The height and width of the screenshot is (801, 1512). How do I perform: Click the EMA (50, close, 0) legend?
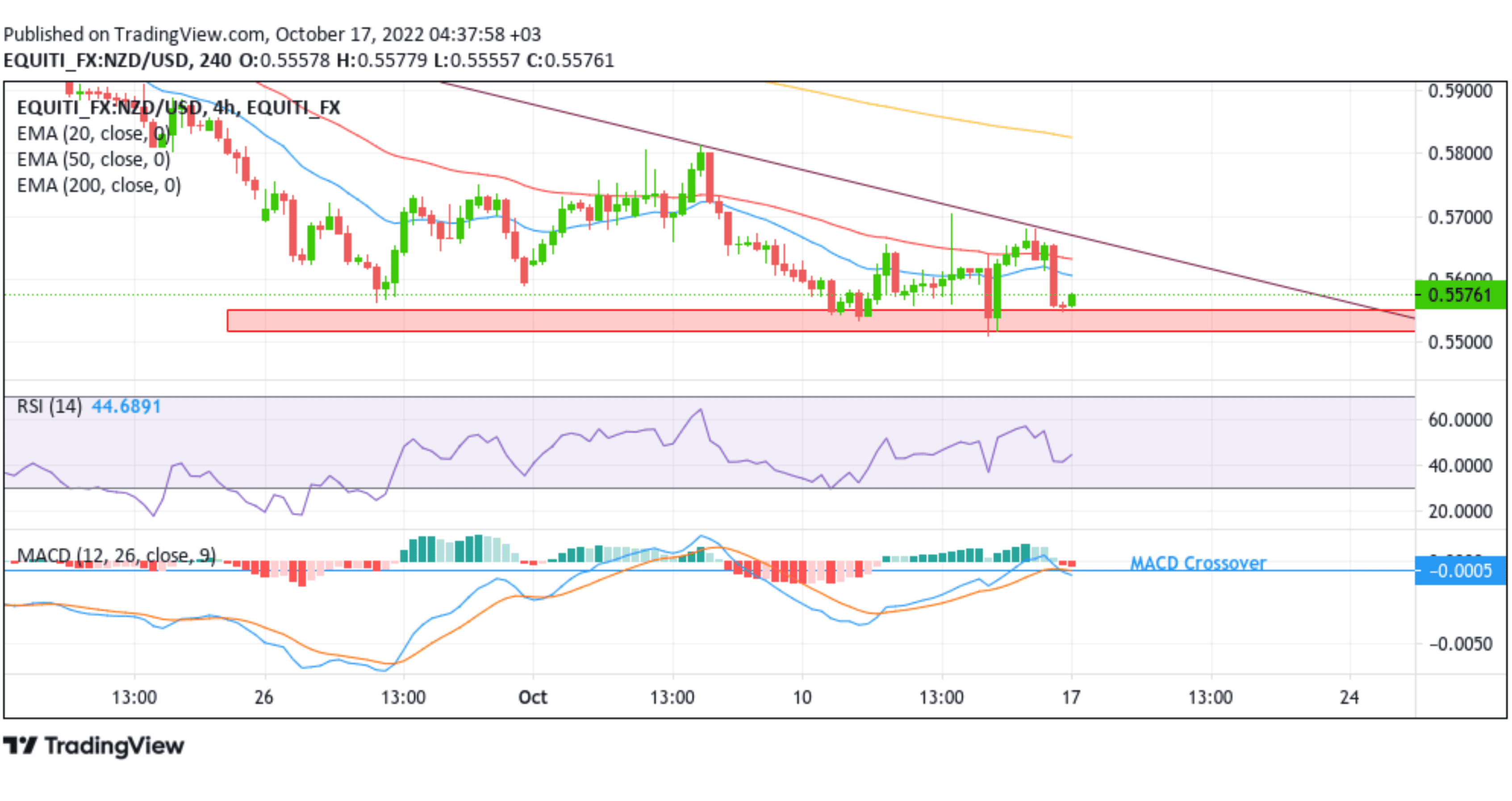coord(93,159)
